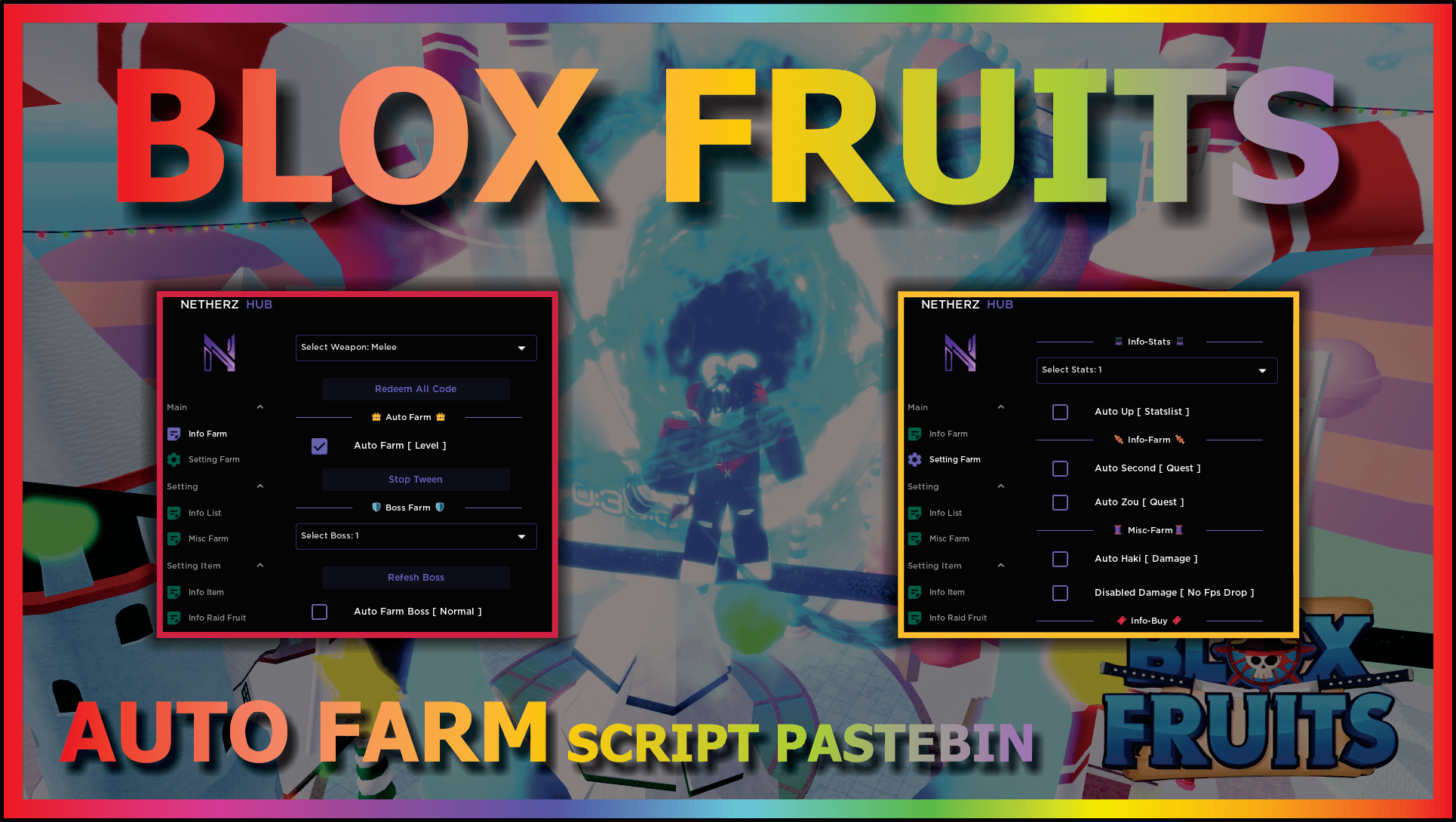Click the Refresh Boss button
1456x822 pixels.
(415, 576)
